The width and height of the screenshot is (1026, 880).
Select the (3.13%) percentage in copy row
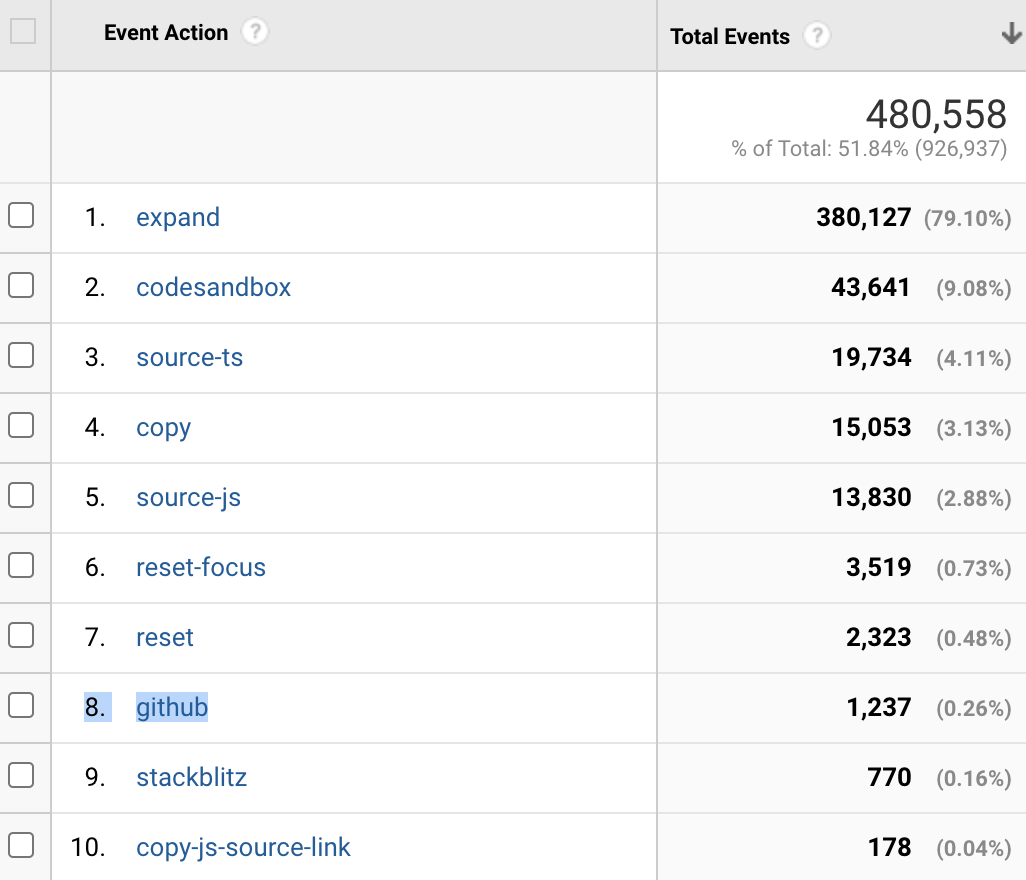click(974, 428)
